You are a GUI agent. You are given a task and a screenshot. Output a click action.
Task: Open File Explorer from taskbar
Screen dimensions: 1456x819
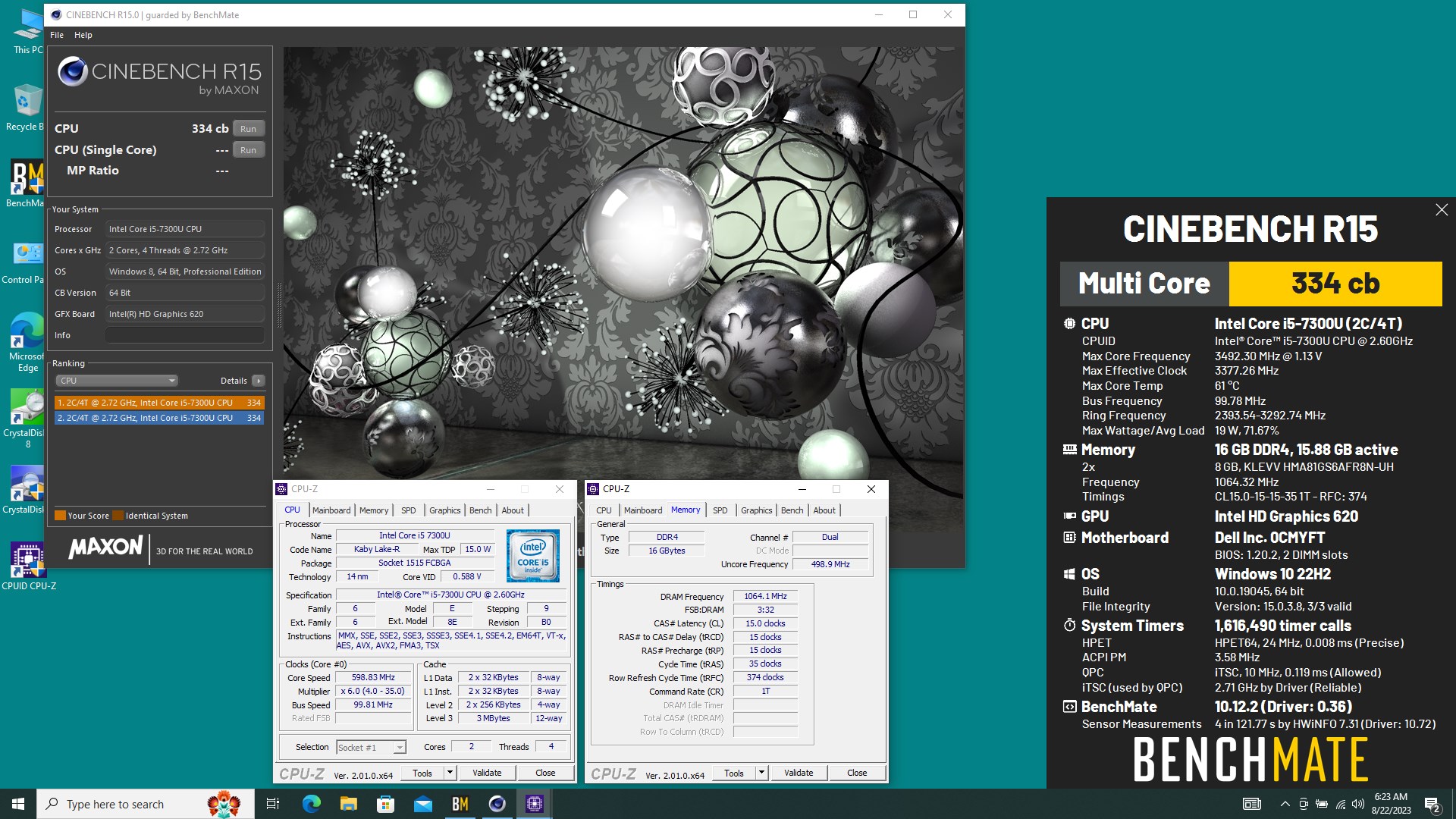tap(348, 804)
